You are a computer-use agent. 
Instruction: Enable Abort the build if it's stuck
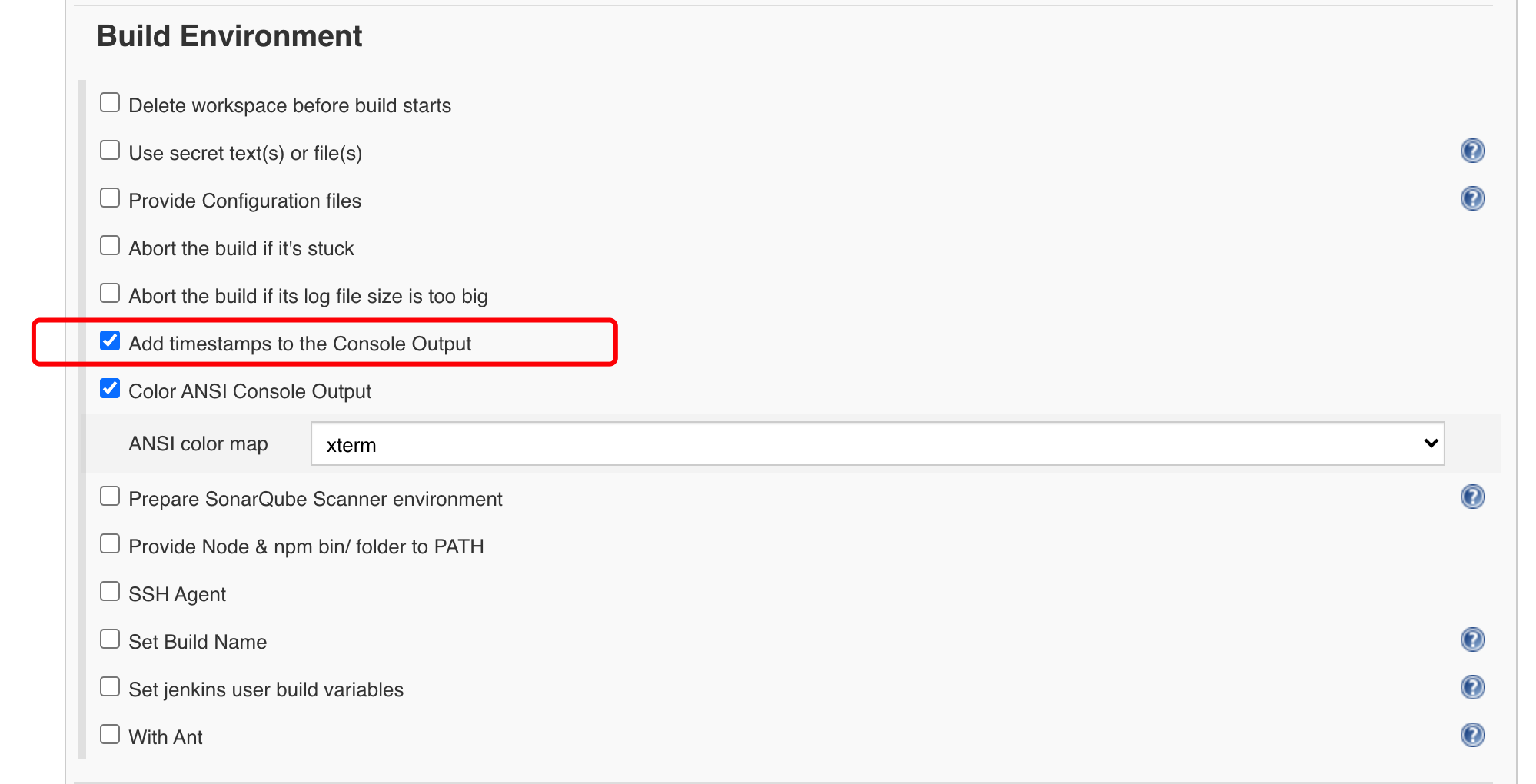(x=110, y=245)
